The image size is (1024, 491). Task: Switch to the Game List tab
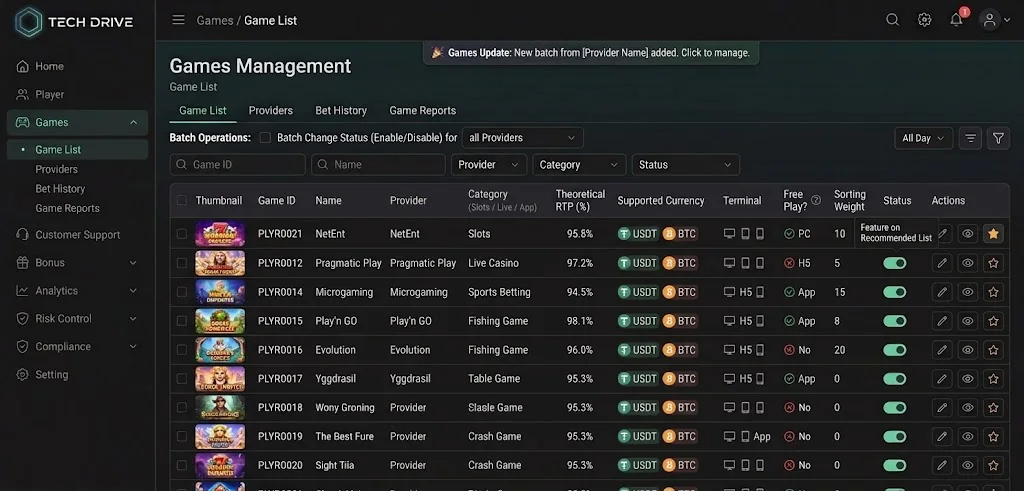(x=202, y=110)
